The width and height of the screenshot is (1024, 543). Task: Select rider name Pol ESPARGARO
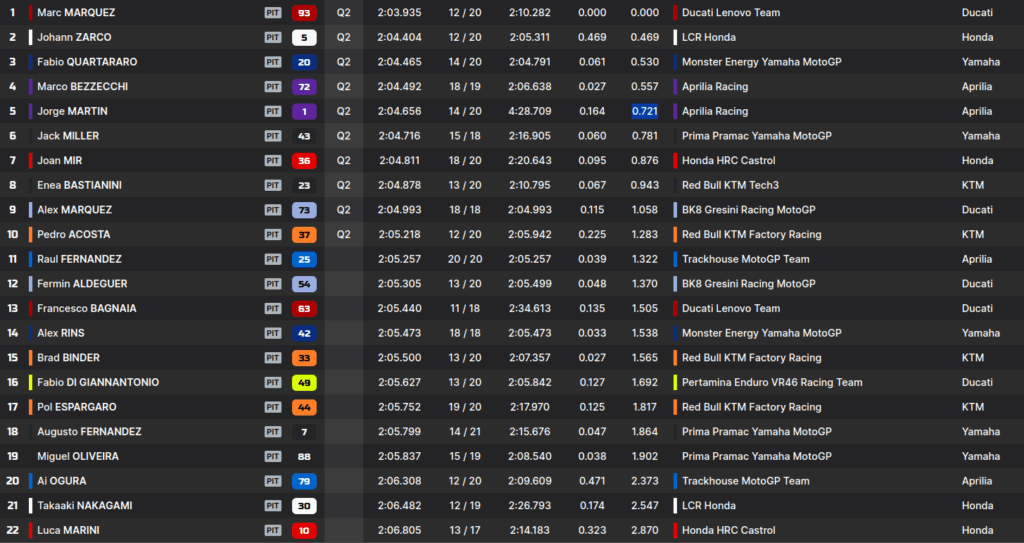[77, 407]
